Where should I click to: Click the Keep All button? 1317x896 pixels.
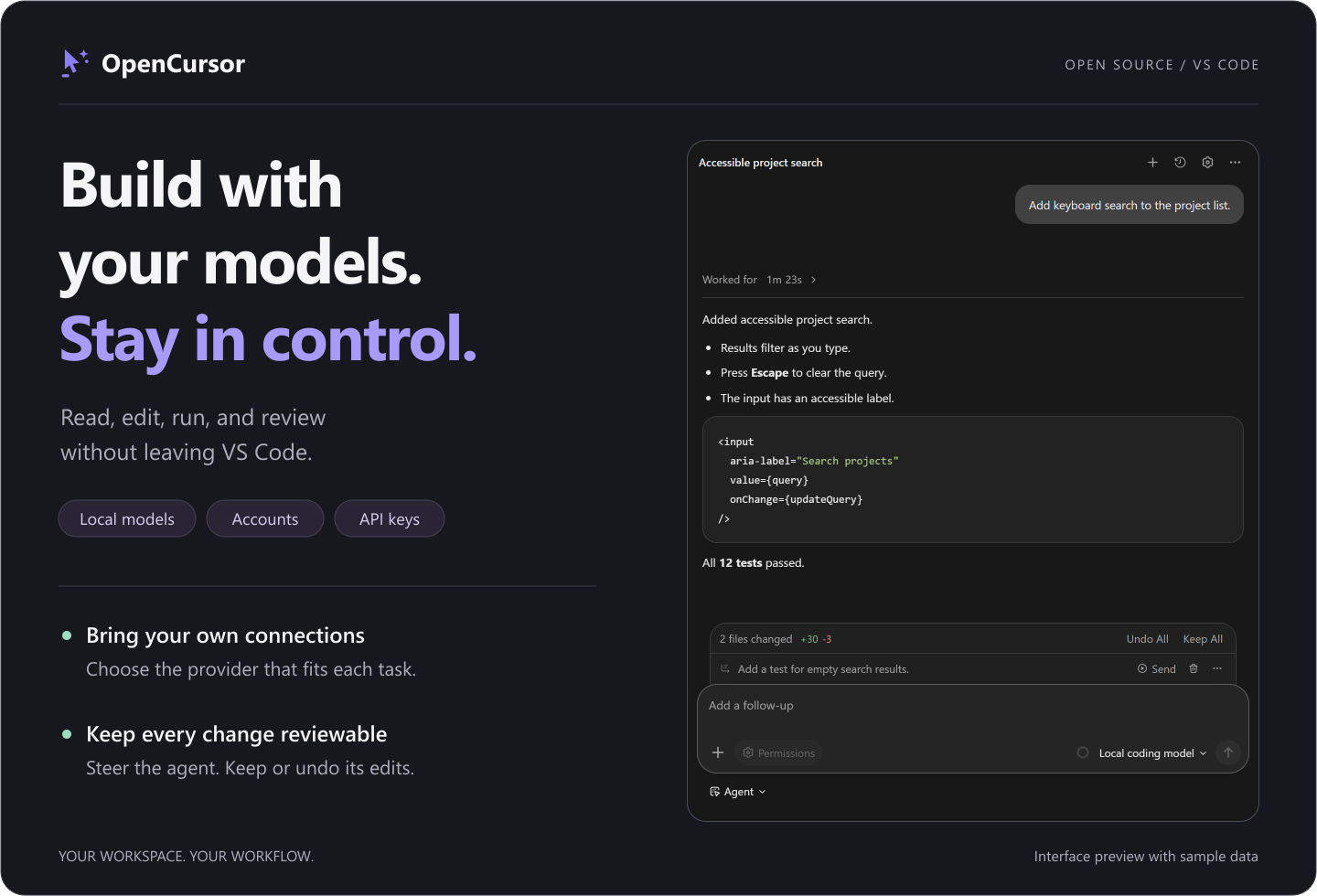click(1203, 639)
